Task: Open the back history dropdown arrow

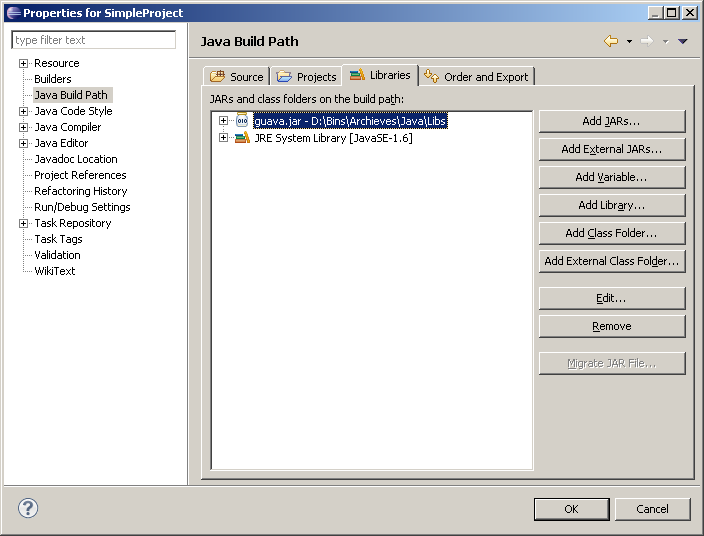Action: click(629, 42)
